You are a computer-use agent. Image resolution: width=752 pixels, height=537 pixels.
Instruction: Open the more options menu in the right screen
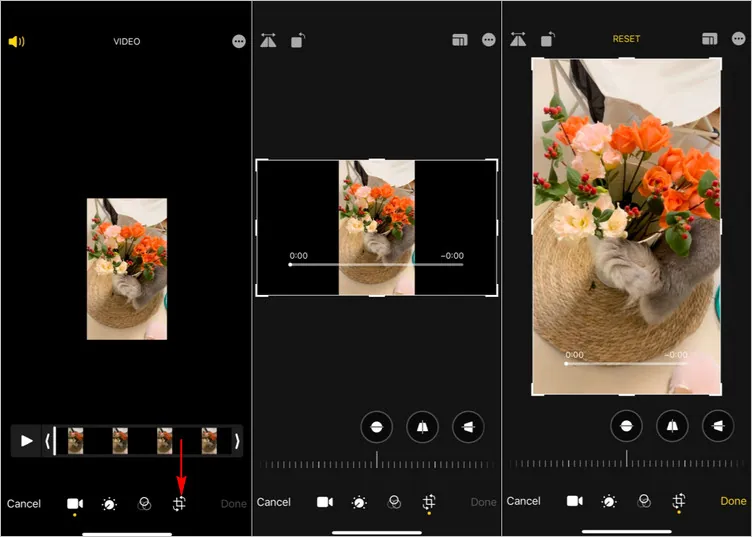pyautogui.click(x=739, y=38)
